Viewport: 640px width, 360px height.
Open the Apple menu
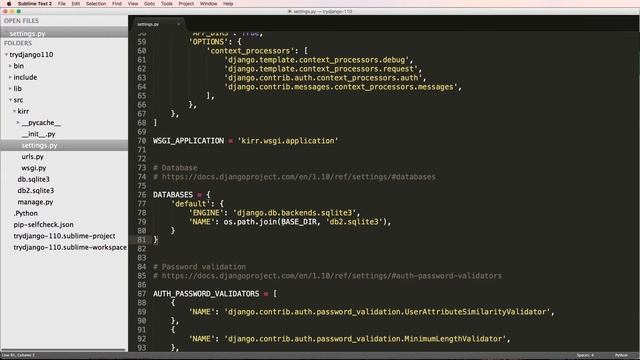pos(9,4)
